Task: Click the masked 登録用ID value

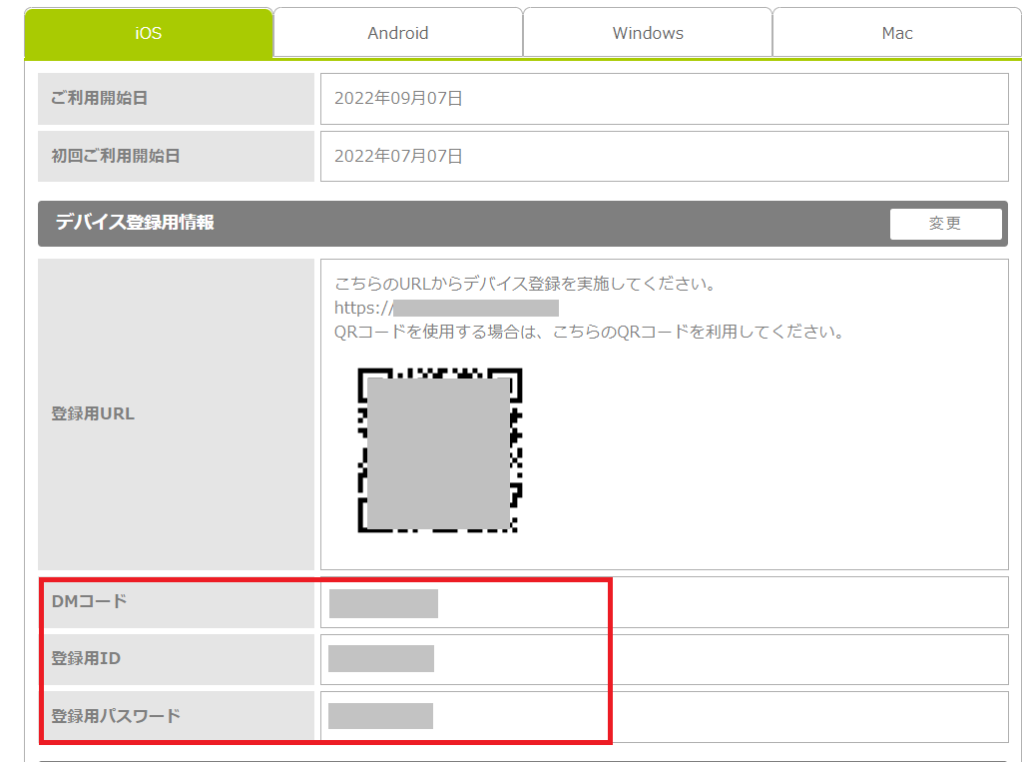Action: click(x=381, y=658)
